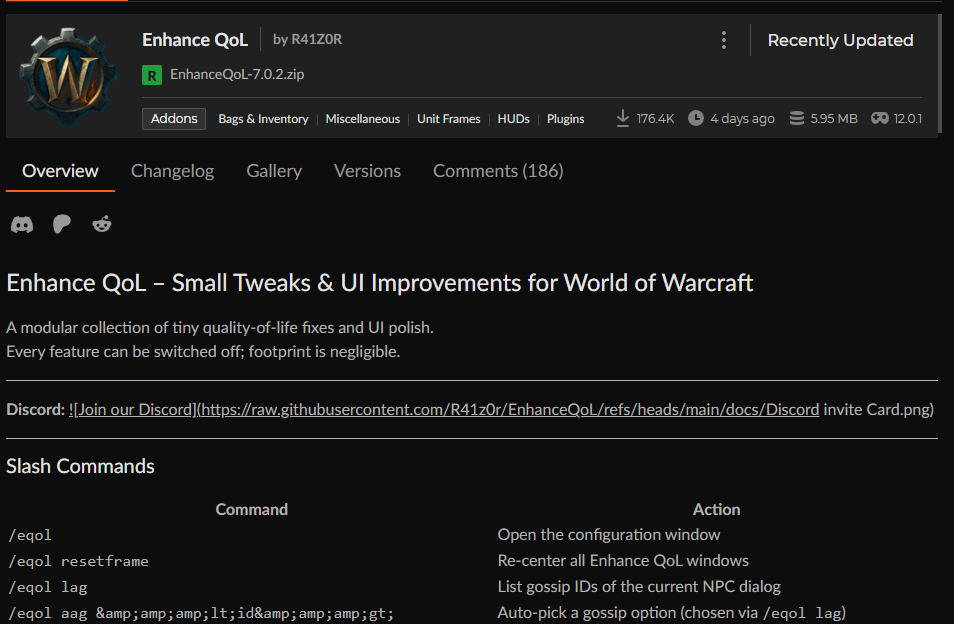
Task: Open the Comments (186) tab
Action: pos(498,171)
